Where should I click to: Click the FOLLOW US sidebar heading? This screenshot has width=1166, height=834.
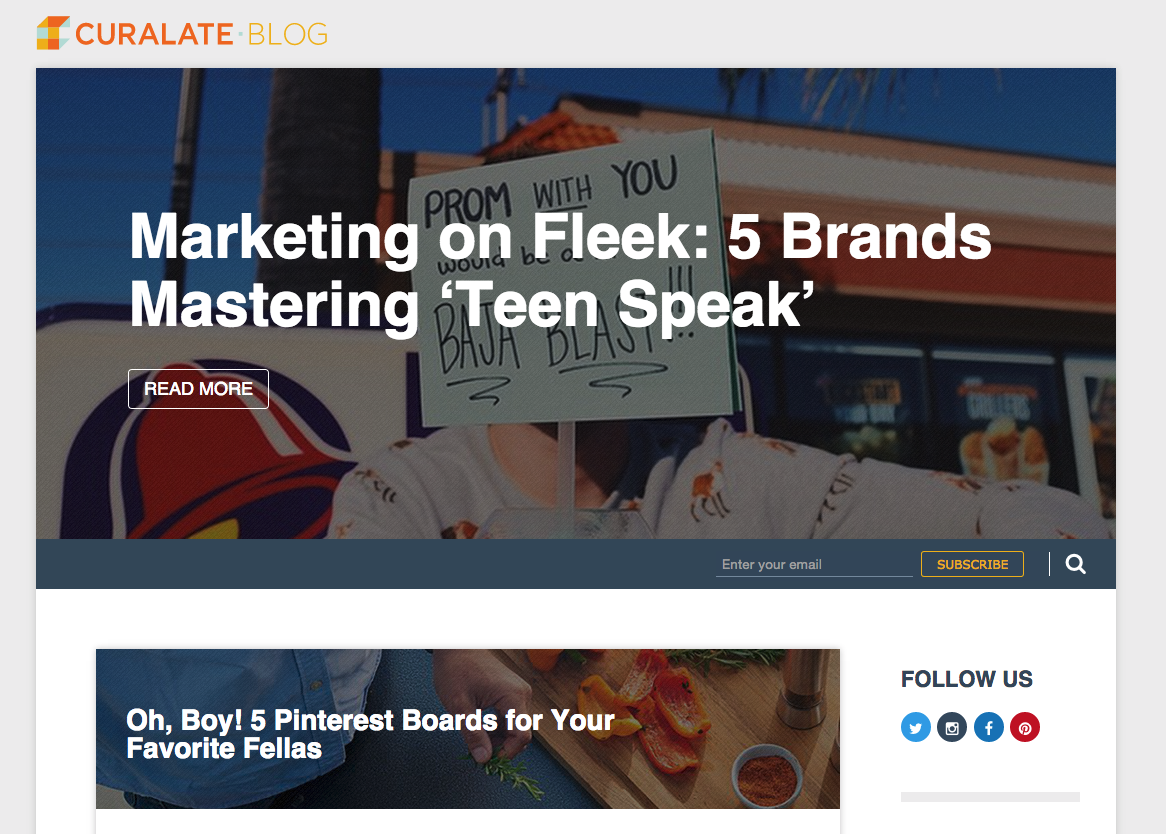click(x=966, y=680)
